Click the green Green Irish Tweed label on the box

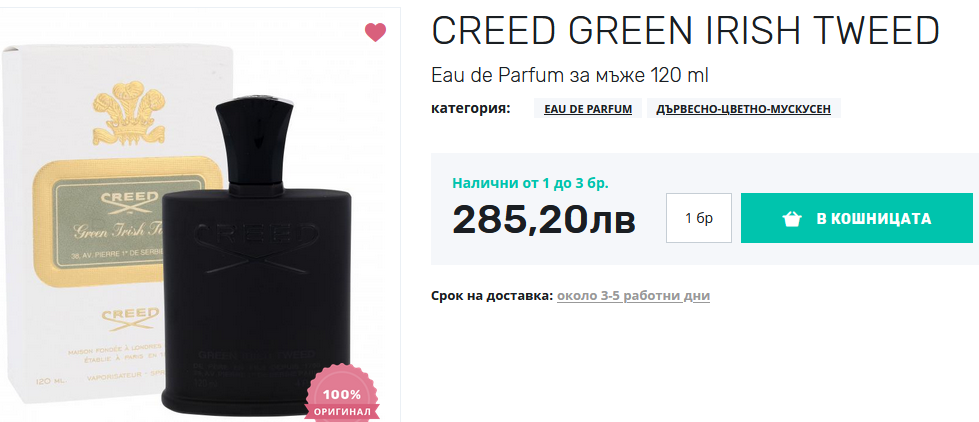[109, 222]
